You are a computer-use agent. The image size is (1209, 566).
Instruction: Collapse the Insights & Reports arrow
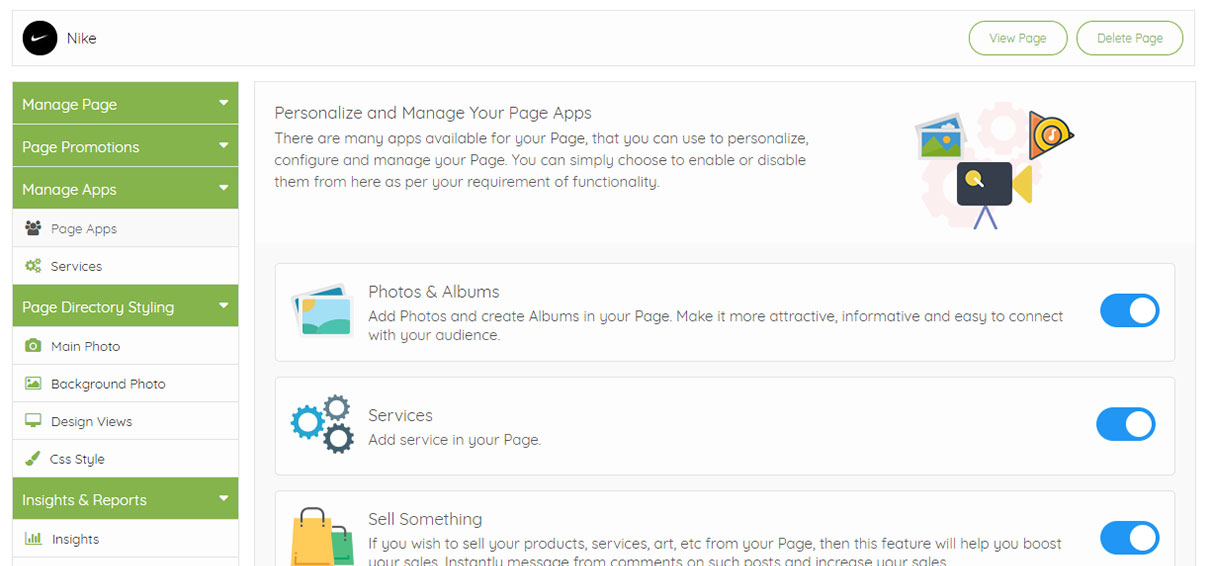(224, 499)
